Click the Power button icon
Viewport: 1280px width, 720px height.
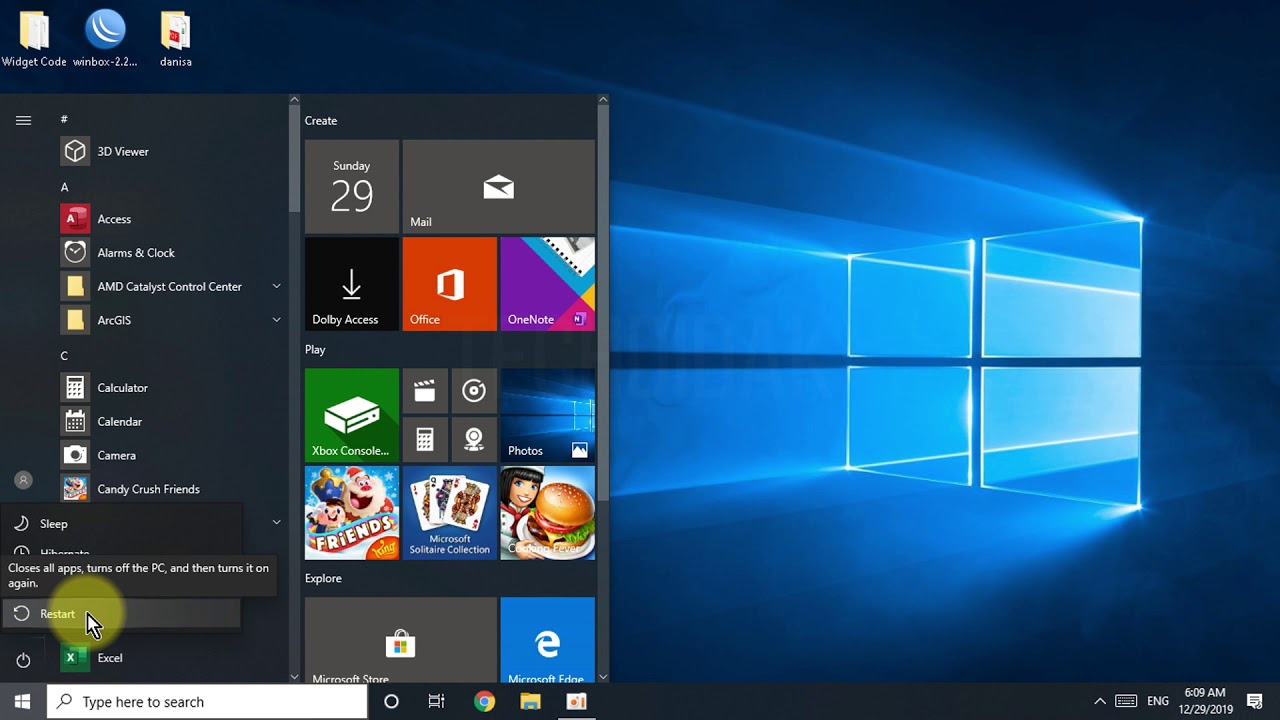tap(23, 660)
